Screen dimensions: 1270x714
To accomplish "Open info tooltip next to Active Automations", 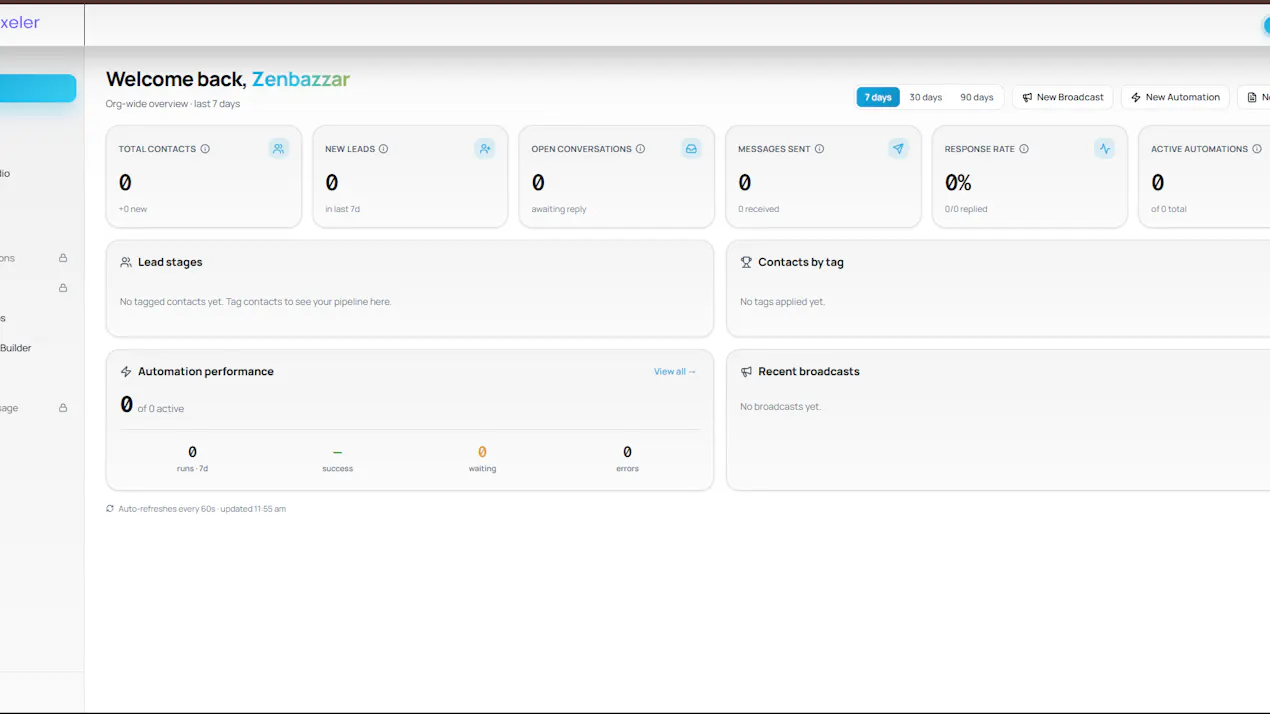I will click(1257, 149).
